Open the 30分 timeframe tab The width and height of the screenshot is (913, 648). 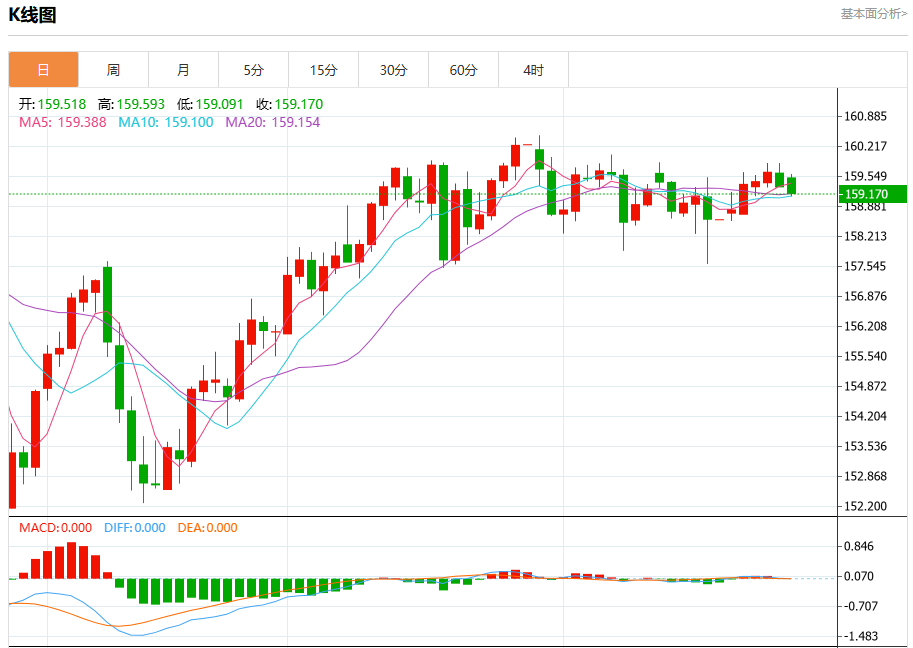coord(394,70)
